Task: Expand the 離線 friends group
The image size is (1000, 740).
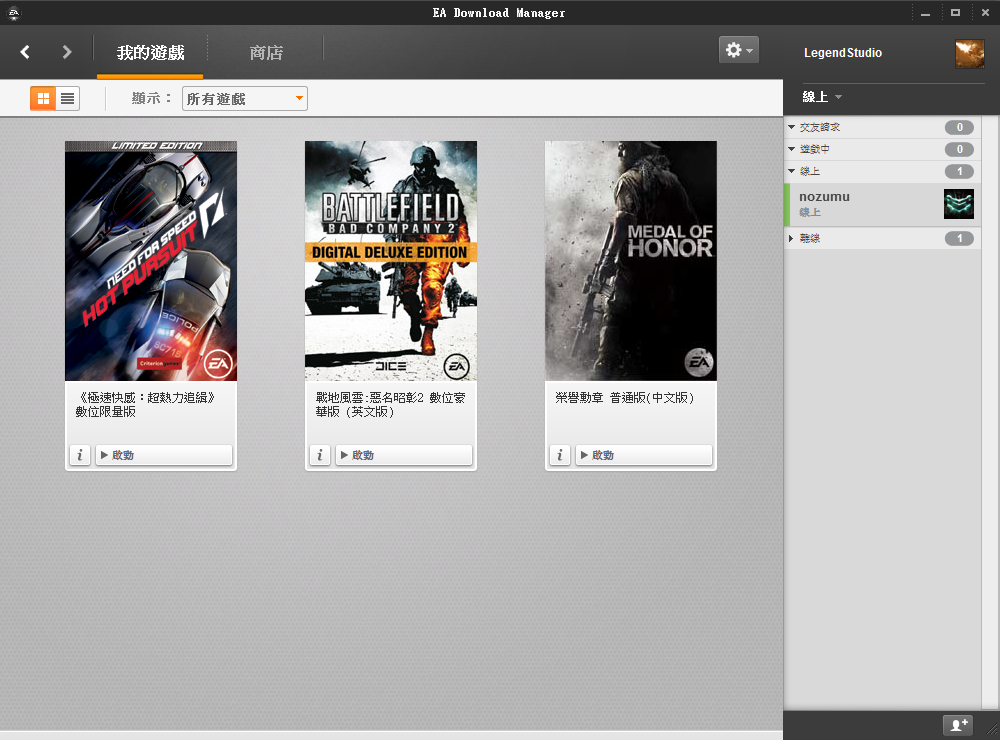Action: 791,238
